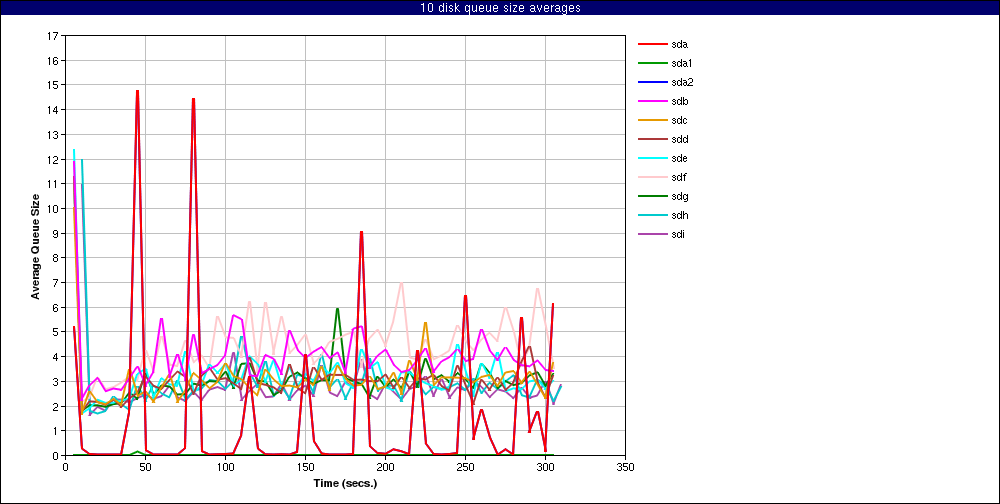Select the sdf legend label
The height and width of the screenshot is (504, 1000).
click(x=679, y=177)
